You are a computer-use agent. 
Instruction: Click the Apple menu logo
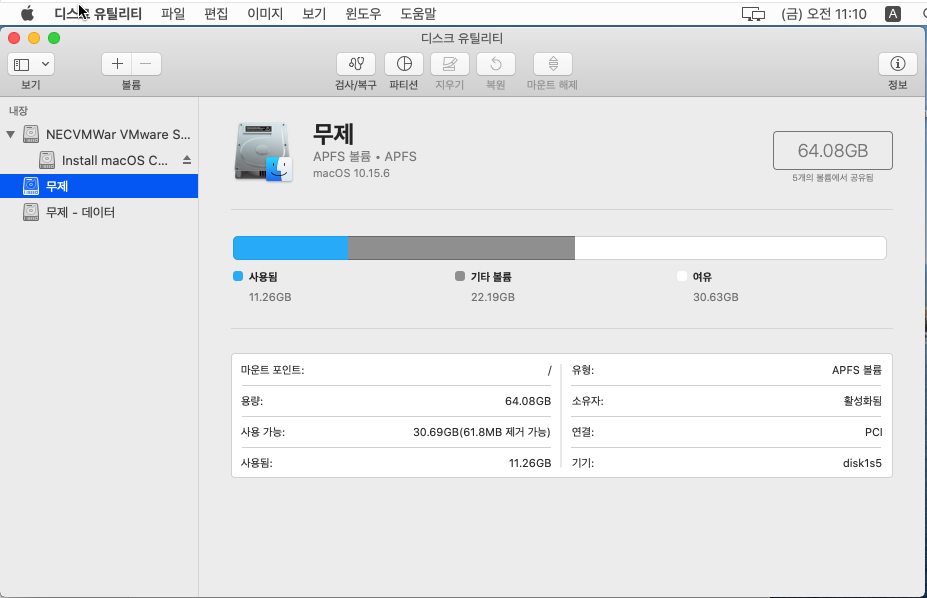pyautogui.click(x=27, y=14)
